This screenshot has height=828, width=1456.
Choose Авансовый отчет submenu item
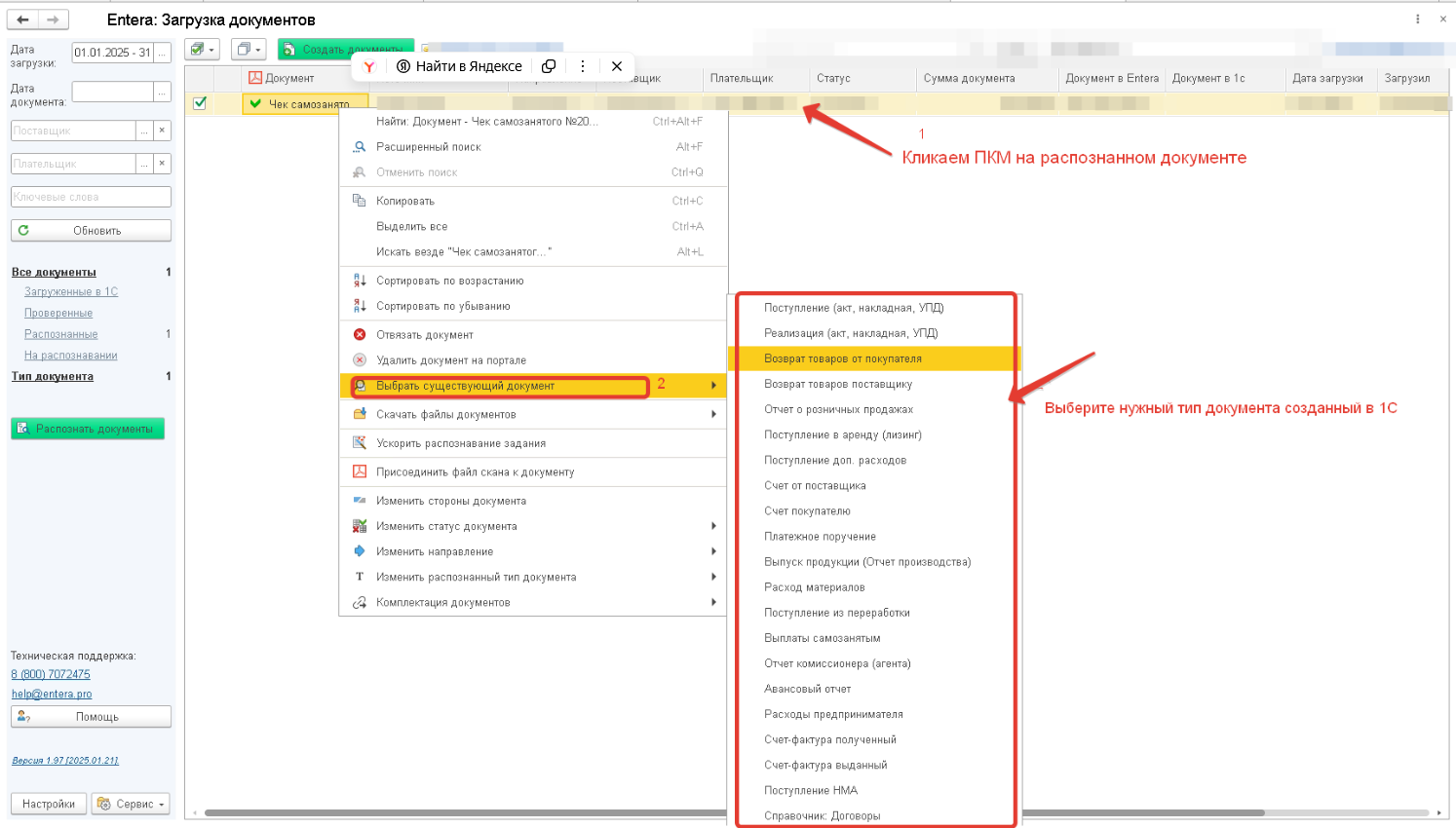click(874, 689)
